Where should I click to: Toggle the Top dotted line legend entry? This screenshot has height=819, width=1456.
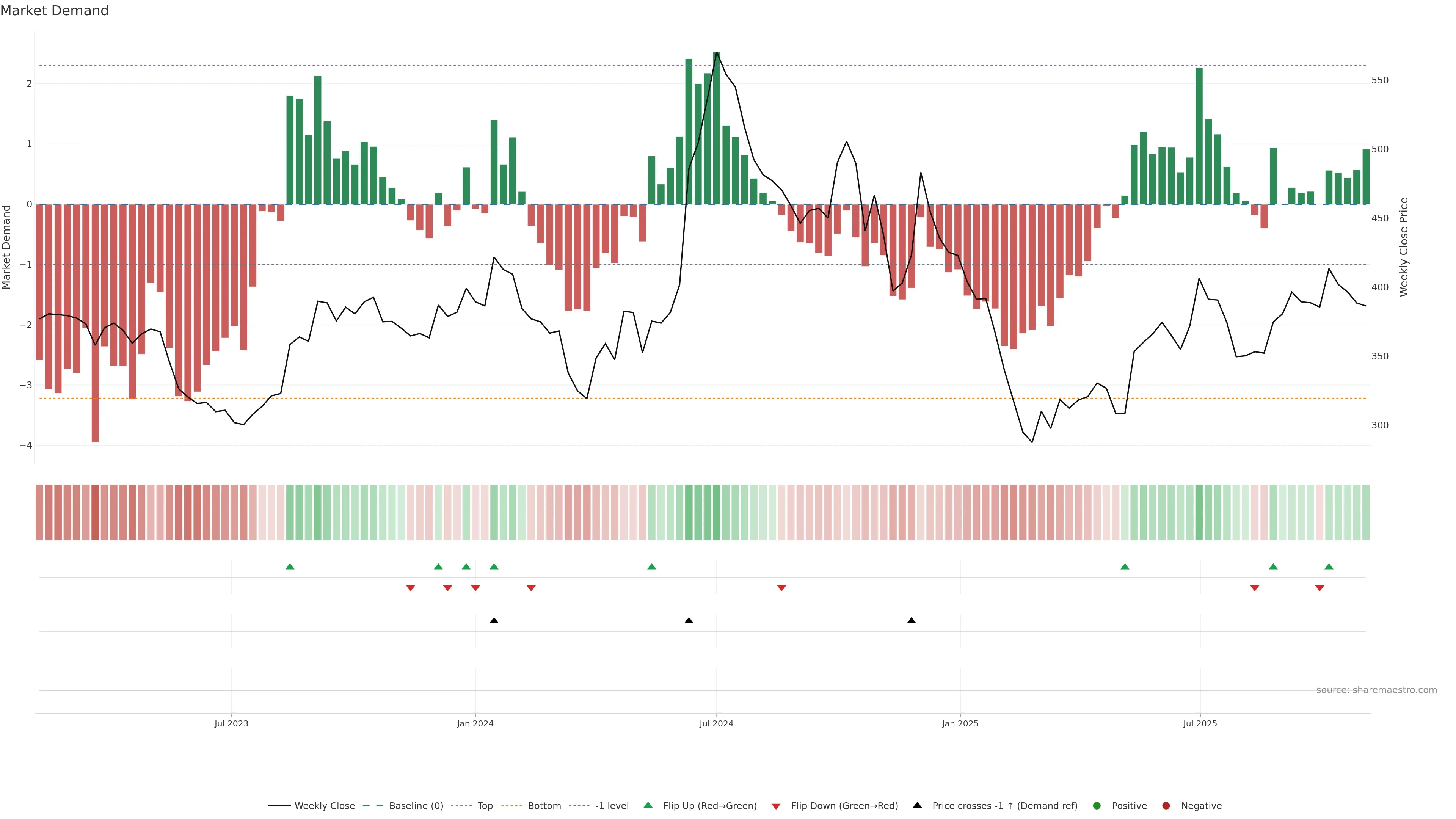(485, 805)
